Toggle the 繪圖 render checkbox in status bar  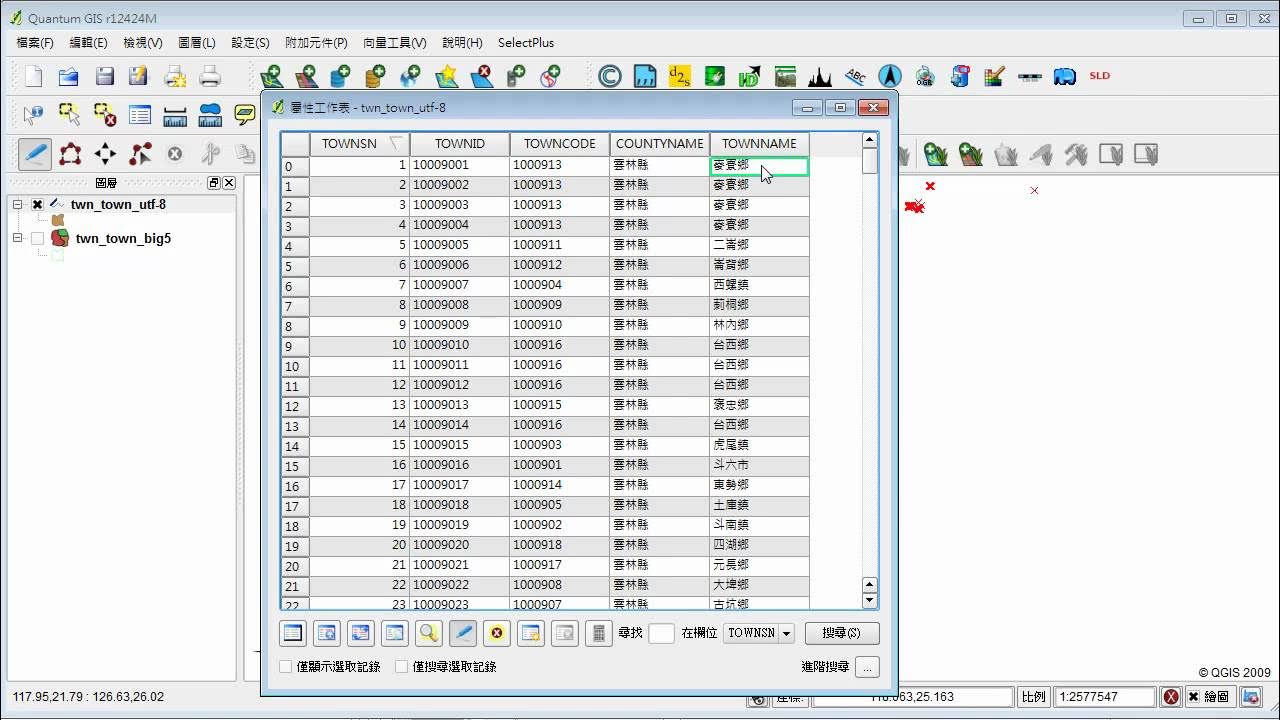tap(1193, 697)
